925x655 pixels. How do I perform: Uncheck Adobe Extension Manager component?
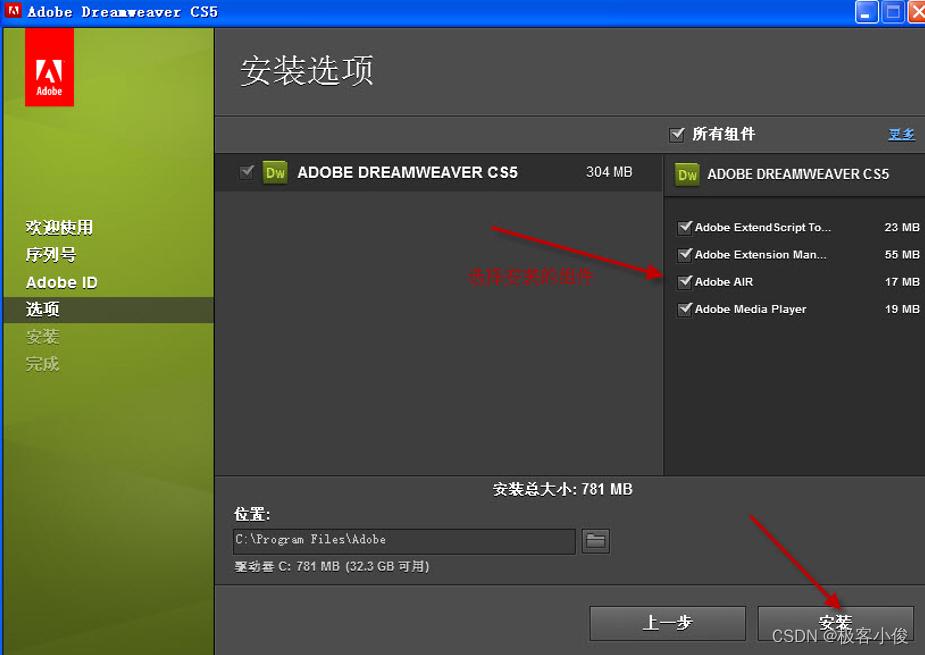684,254
